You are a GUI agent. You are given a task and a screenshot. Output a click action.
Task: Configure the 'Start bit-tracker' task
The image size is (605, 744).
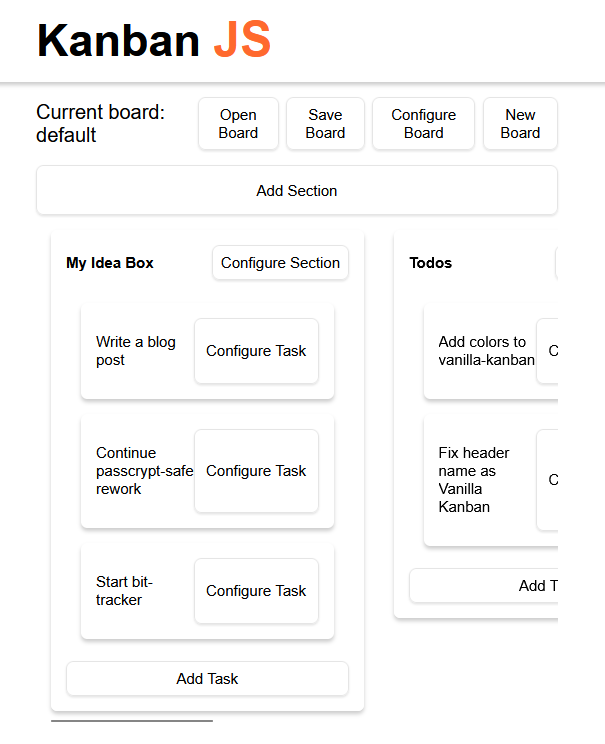pyautogui.click(x=256, y=591)
